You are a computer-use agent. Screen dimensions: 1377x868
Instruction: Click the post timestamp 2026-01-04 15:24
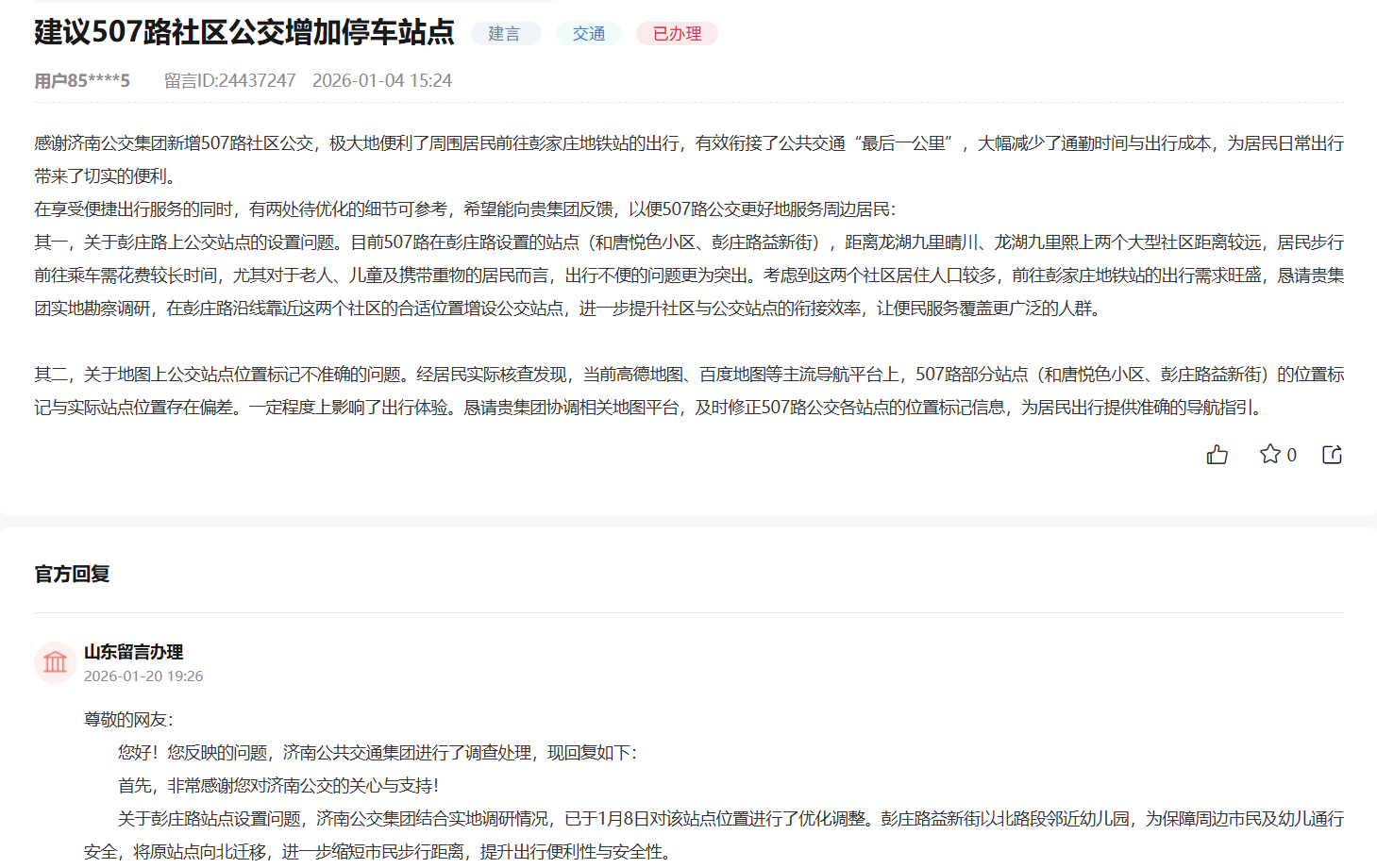[x=383, y=80]
